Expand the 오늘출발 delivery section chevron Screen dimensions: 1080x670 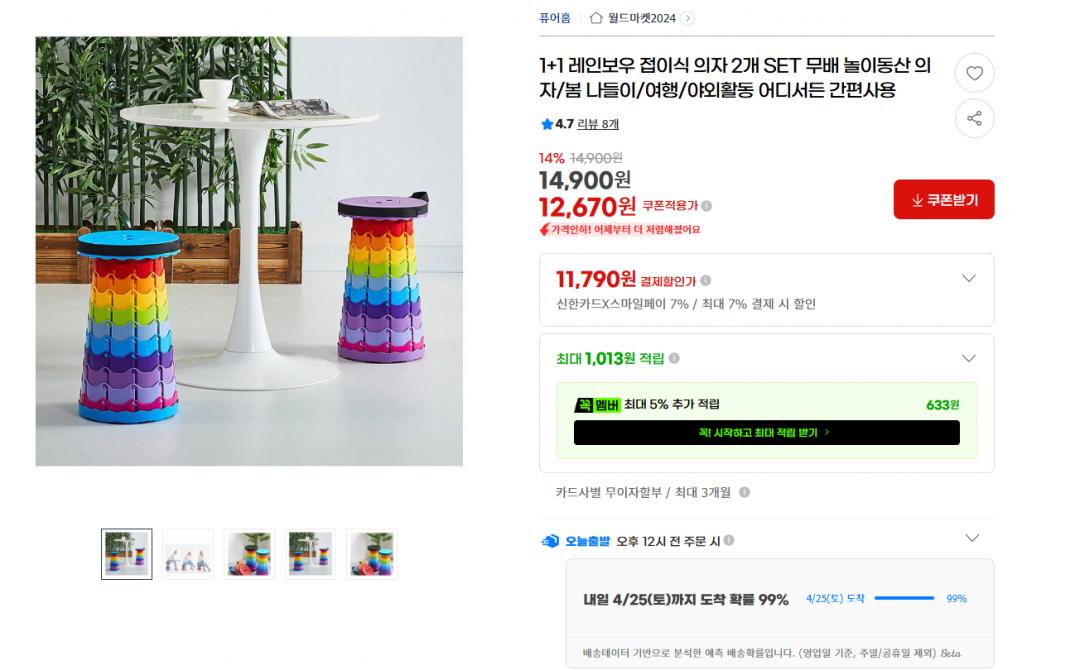click(x=972, y=538)
